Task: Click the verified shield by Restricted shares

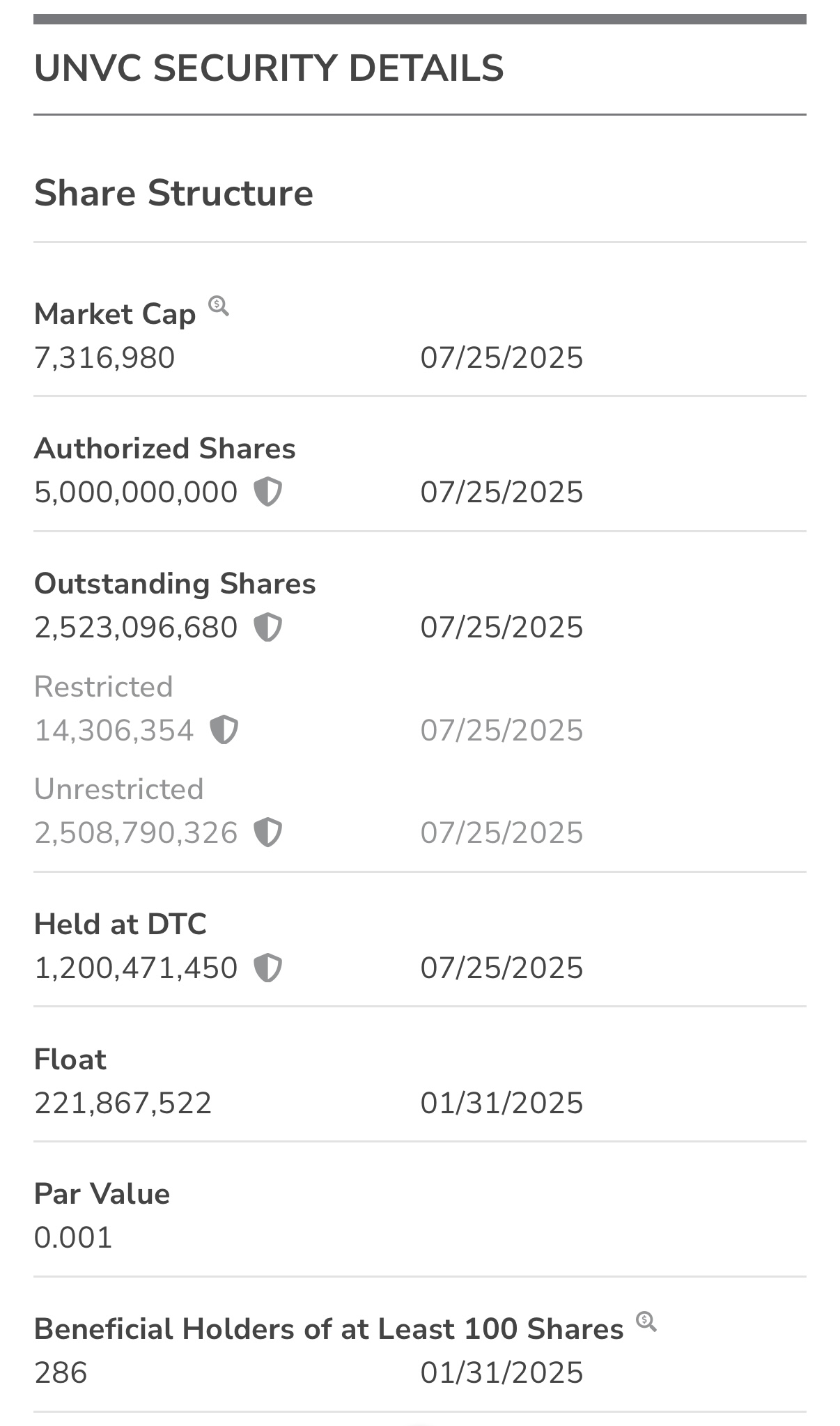Action: point(224,730)
